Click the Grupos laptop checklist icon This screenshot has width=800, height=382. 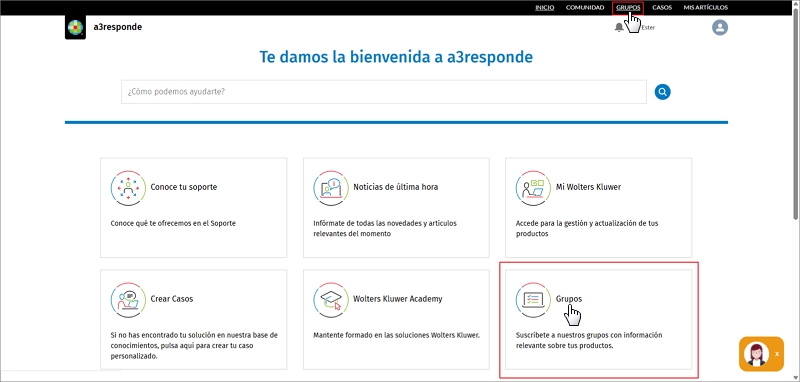point(533,300)
